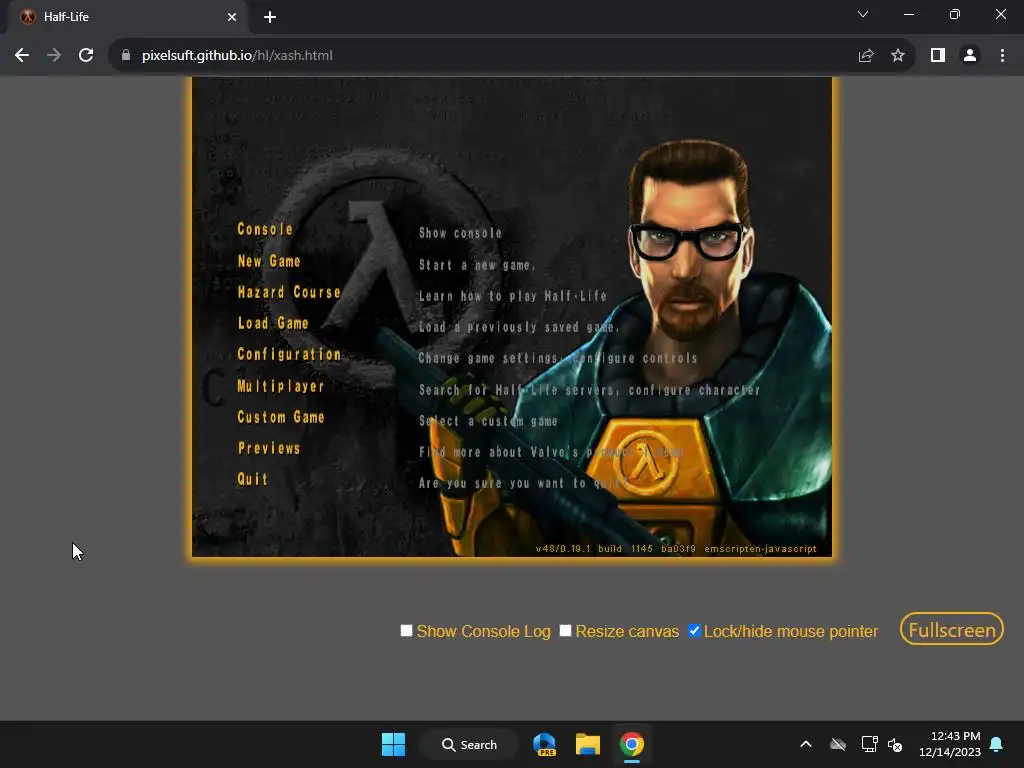Click the Chrome taskbar icon
The height and width of the screenshot is (768, 1024).
point(632,744)
